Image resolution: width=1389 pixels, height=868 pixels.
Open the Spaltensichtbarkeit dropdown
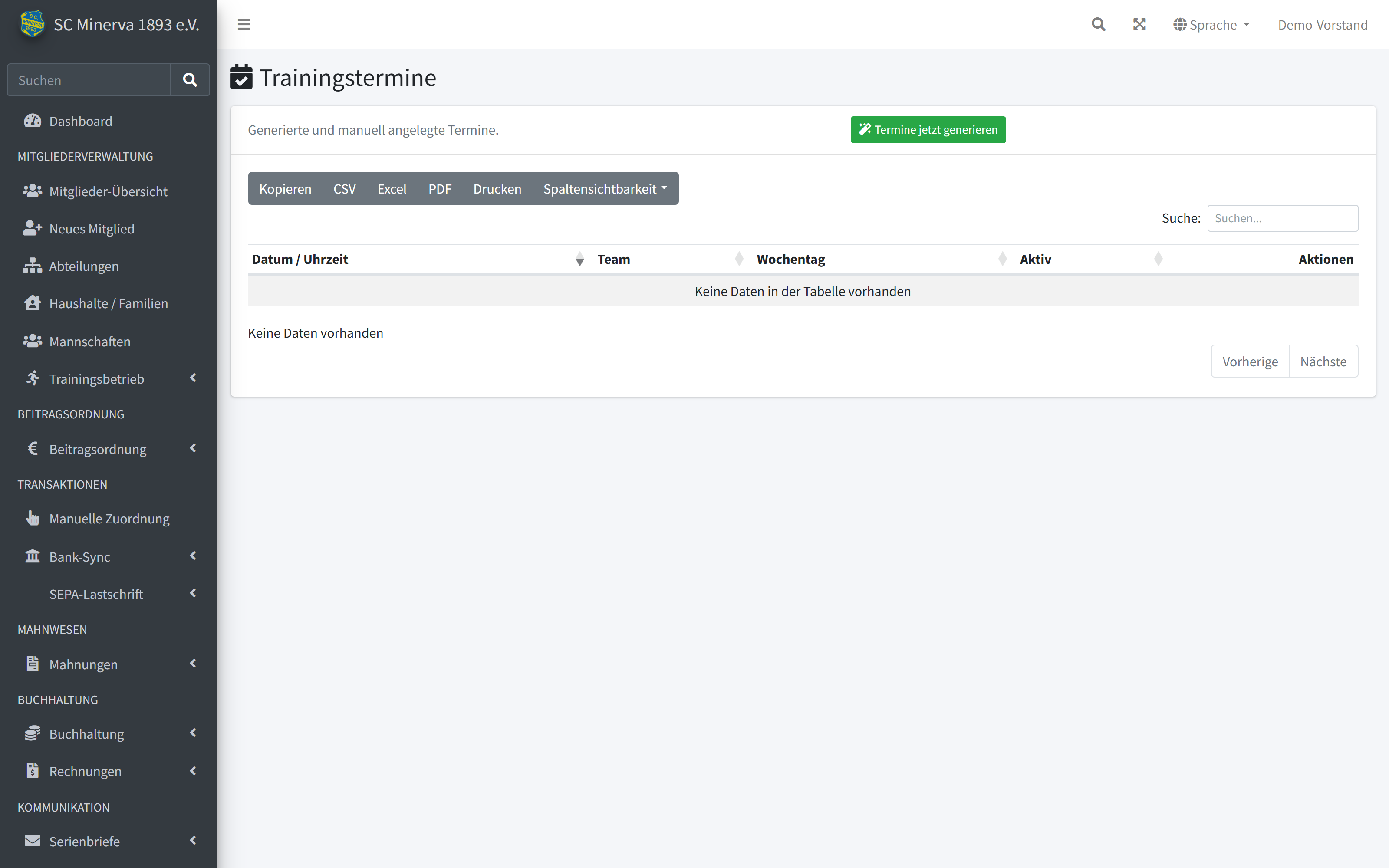coord(605,188)
